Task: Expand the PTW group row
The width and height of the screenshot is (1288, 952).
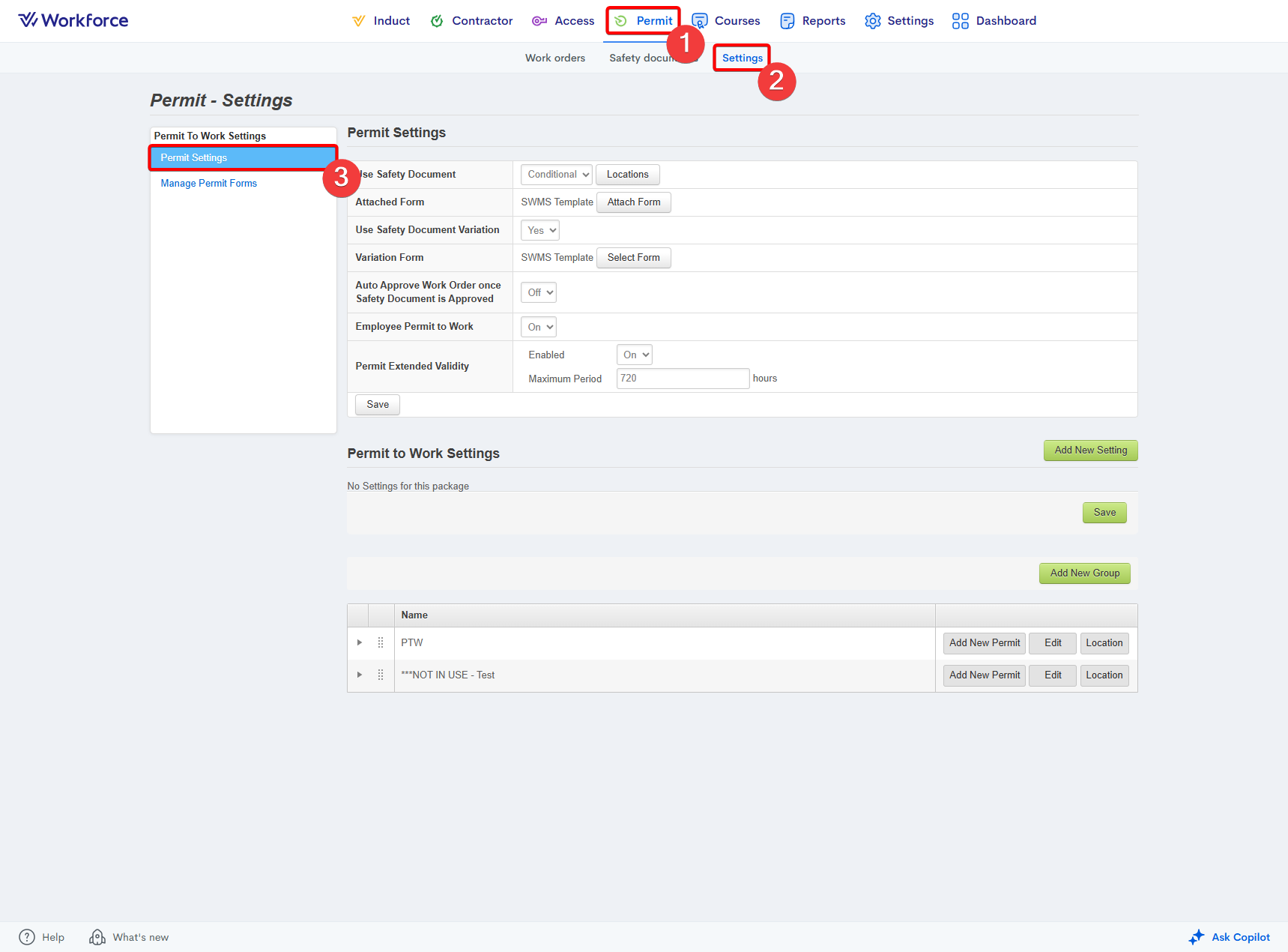Action: [360, 642]
